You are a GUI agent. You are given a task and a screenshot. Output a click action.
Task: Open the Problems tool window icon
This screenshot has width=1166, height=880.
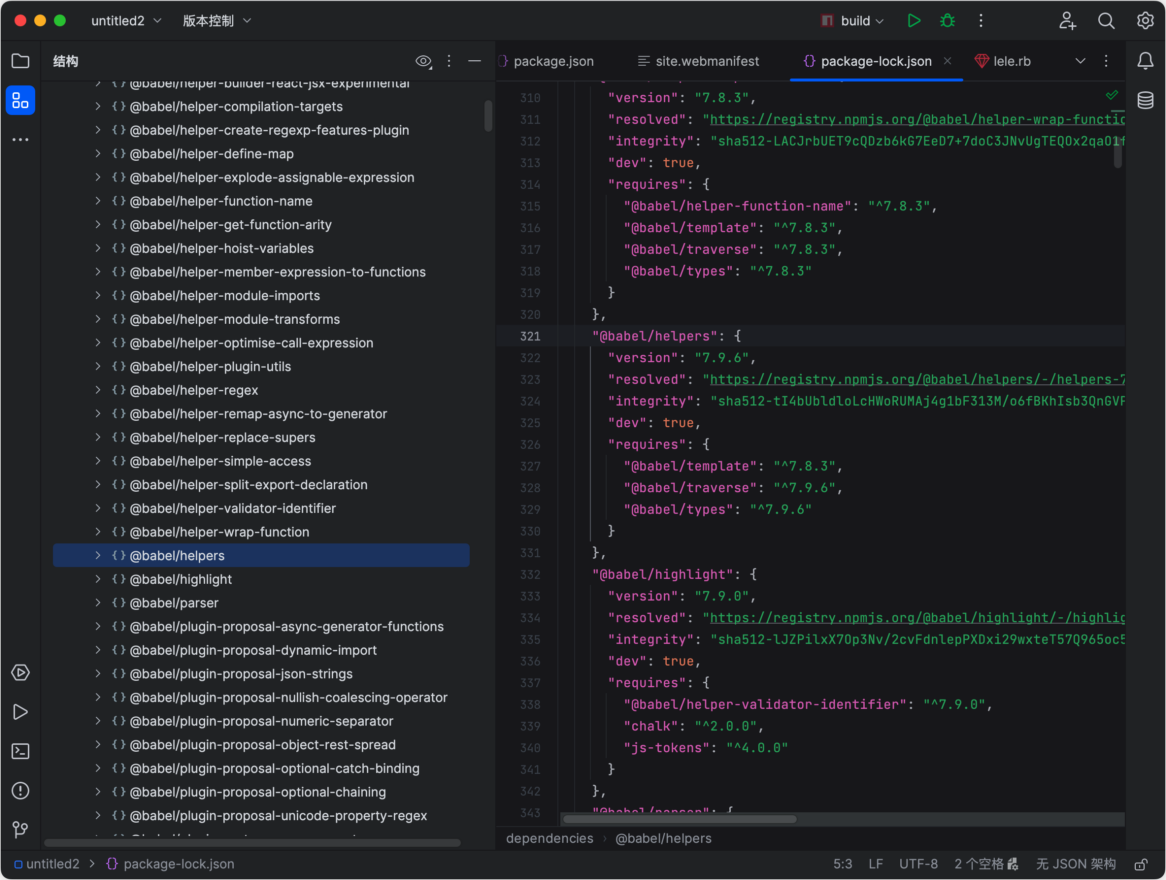21,791
